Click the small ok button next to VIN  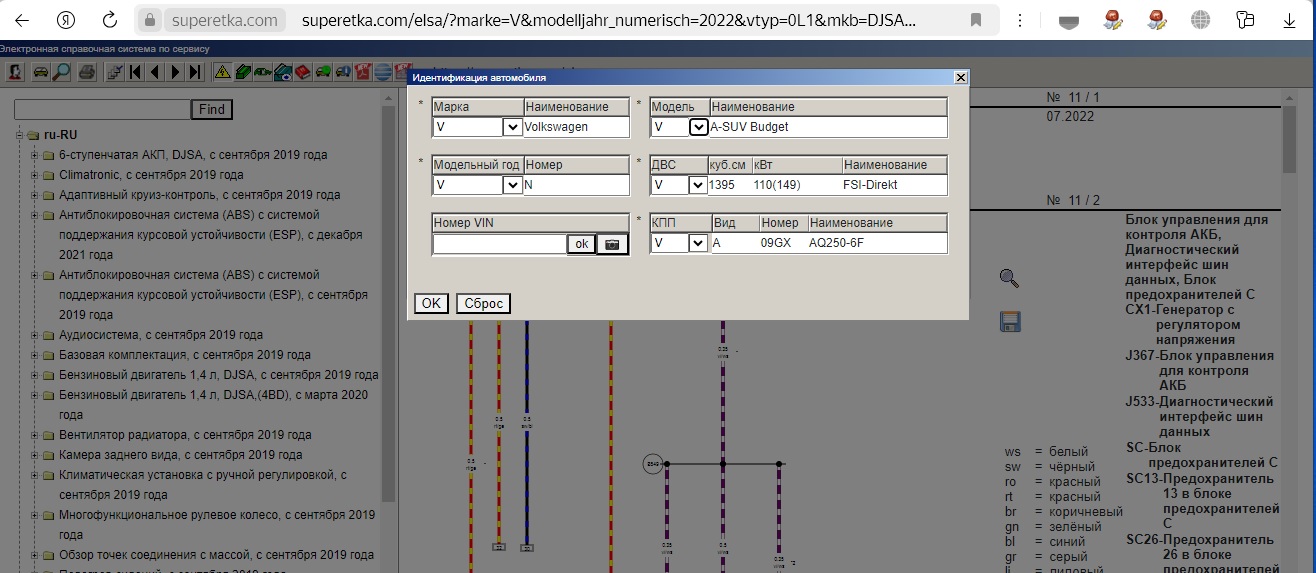[x=581, y=244]
